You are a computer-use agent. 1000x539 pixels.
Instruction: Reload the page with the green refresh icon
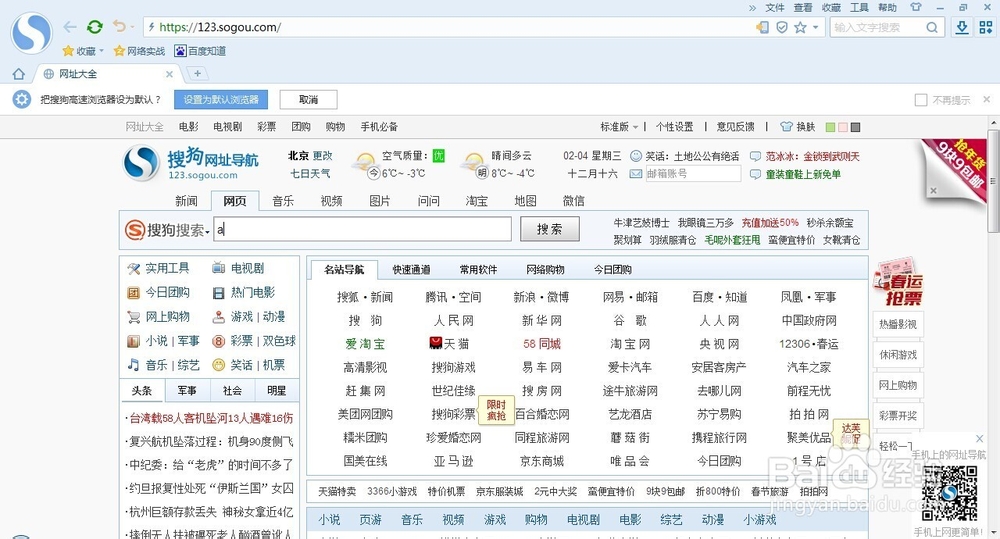94,27
